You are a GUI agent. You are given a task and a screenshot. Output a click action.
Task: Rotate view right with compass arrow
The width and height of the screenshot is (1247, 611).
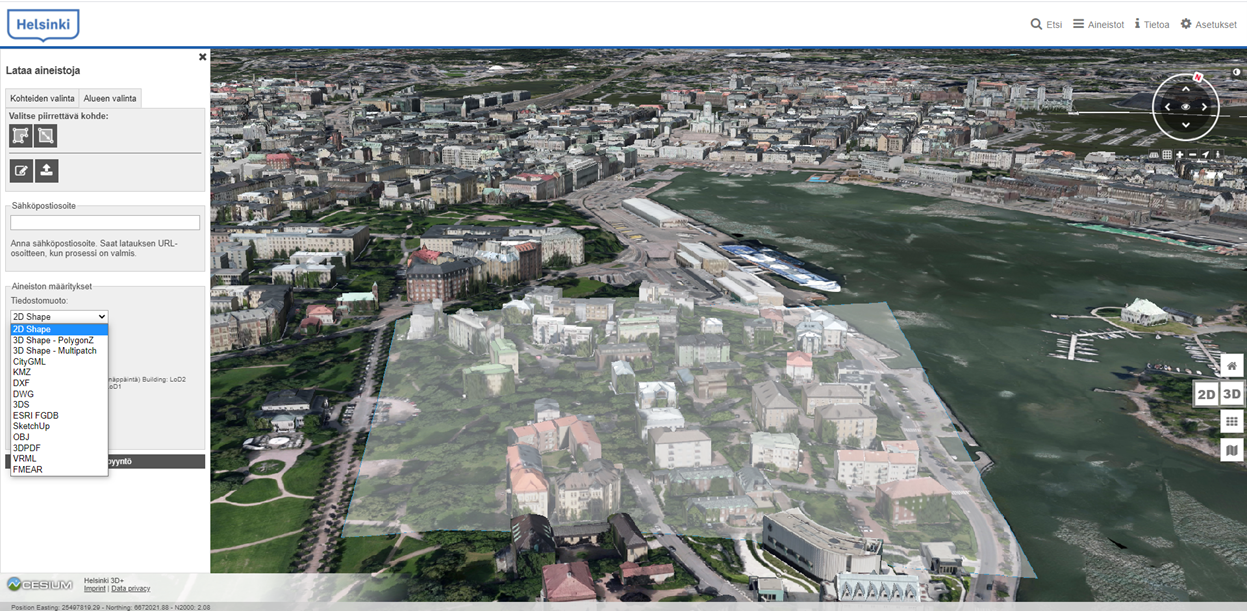click(x=1204, y=107)
